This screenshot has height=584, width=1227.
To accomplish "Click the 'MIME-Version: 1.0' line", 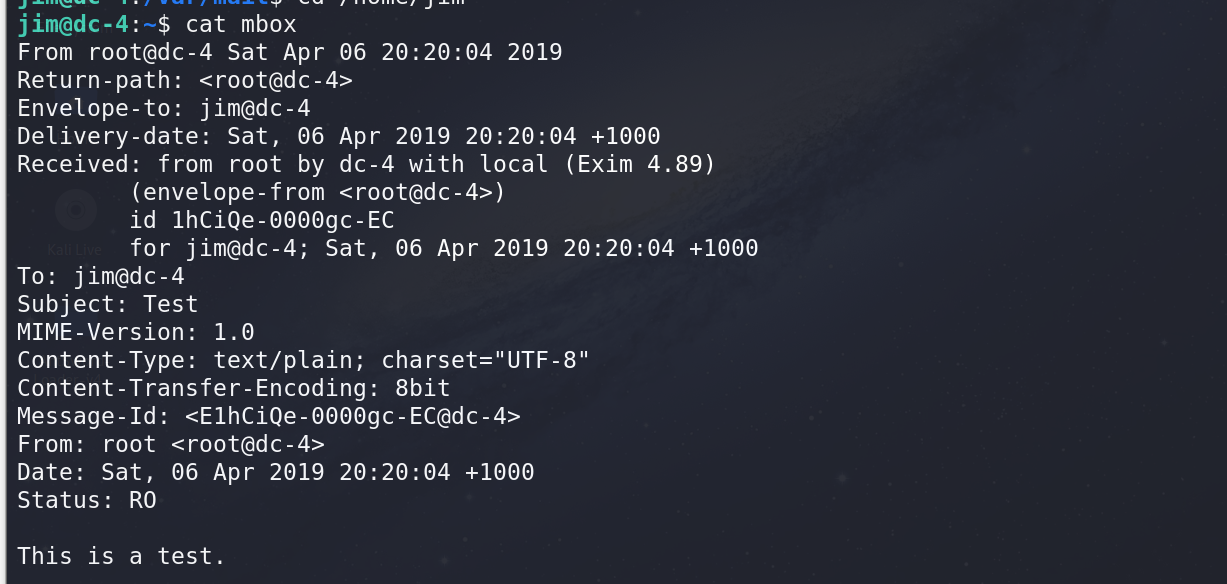I will tap(136, 332).
